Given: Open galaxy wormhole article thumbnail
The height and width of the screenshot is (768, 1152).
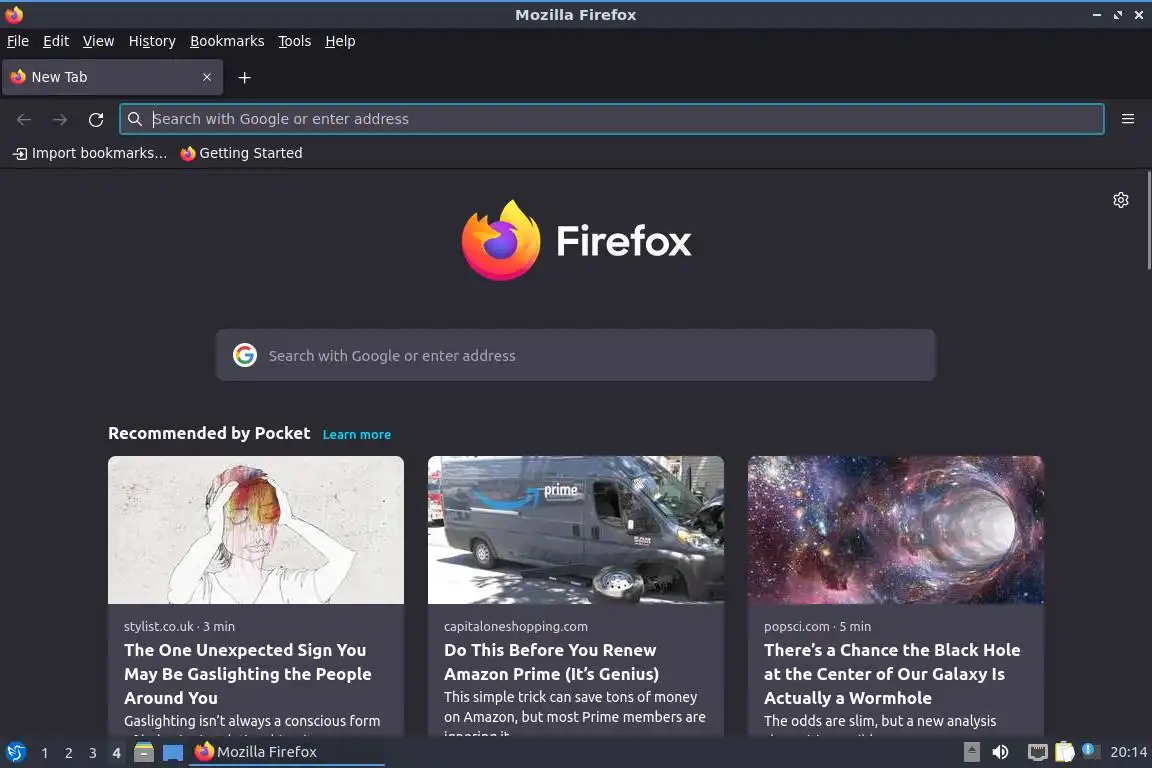Looking at the screenshot, I should pyautogui.click(x=896, y=530).
